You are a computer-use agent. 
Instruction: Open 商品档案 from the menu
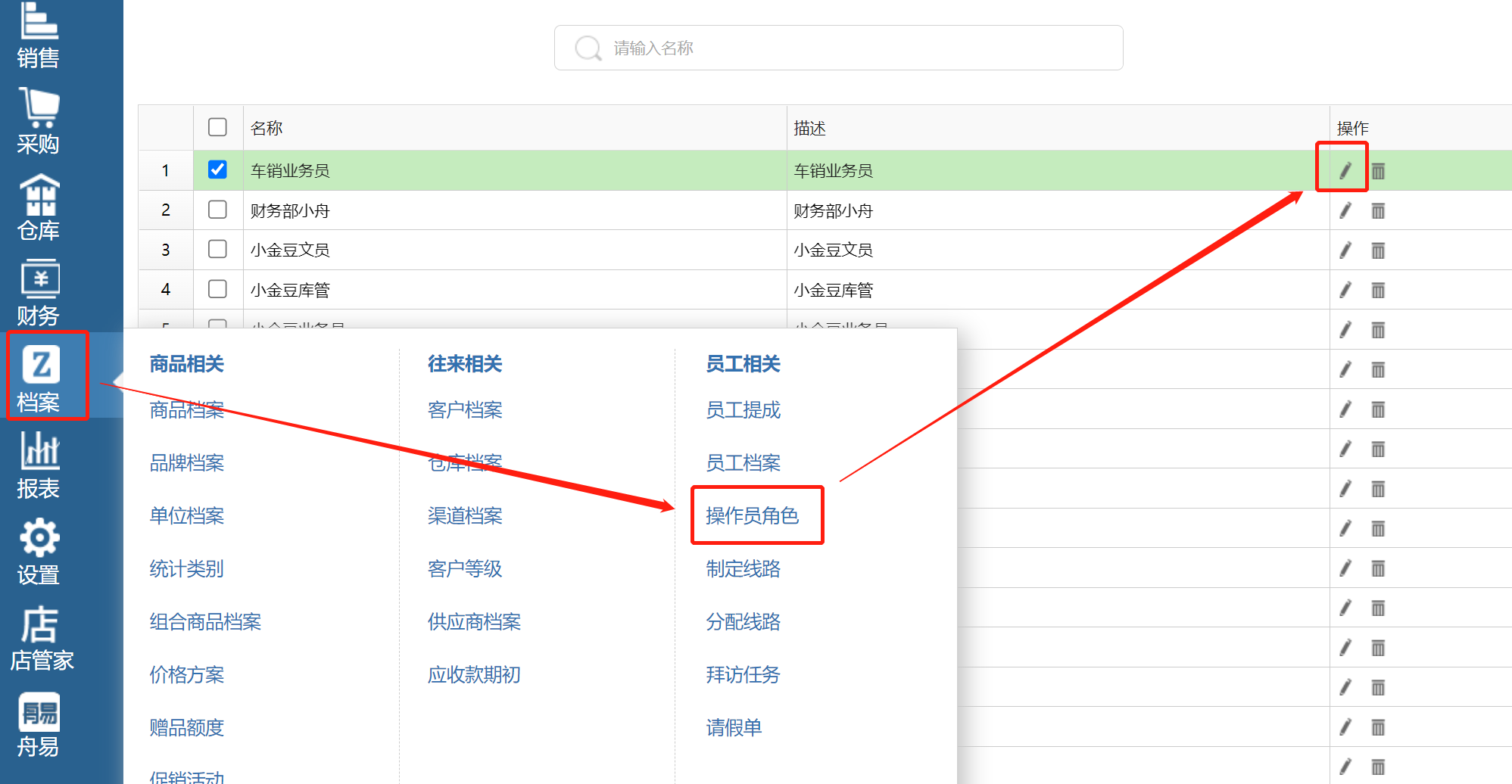click(x=187, y=409)
